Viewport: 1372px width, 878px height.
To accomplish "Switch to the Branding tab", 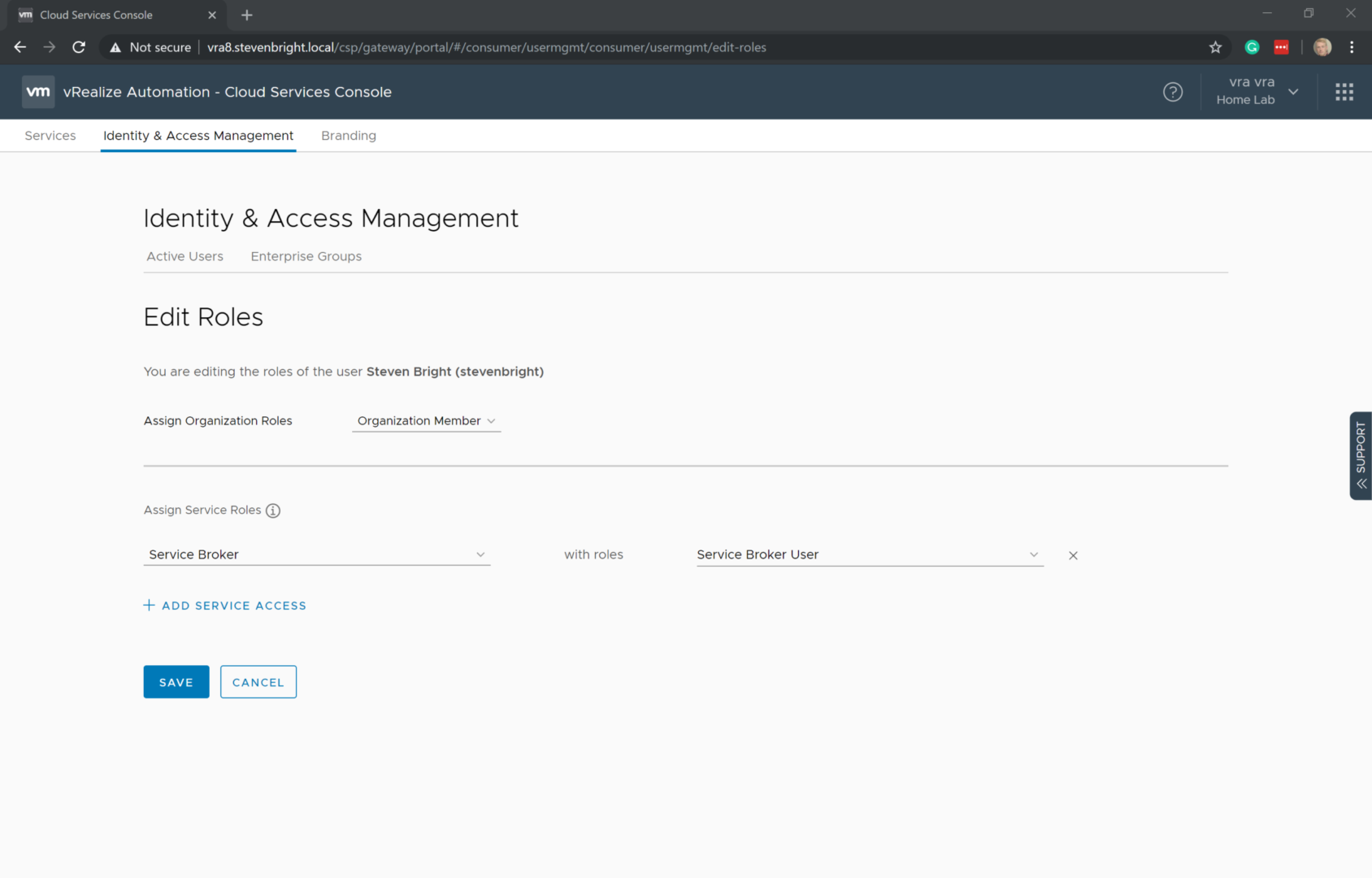I will click(348, 136).
